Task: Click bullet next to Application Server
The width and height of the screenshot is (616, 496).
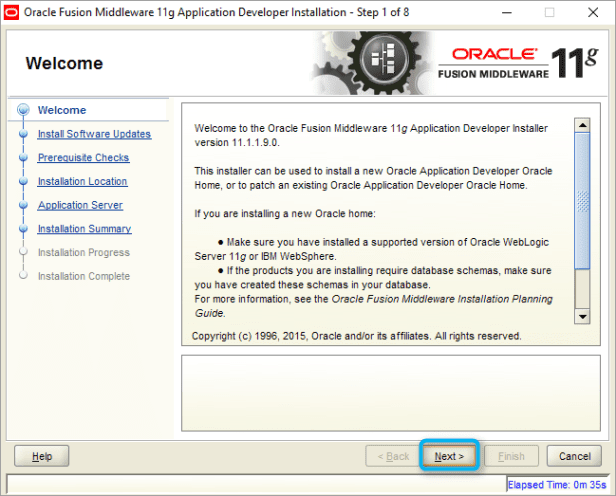Action: (24, 205)
